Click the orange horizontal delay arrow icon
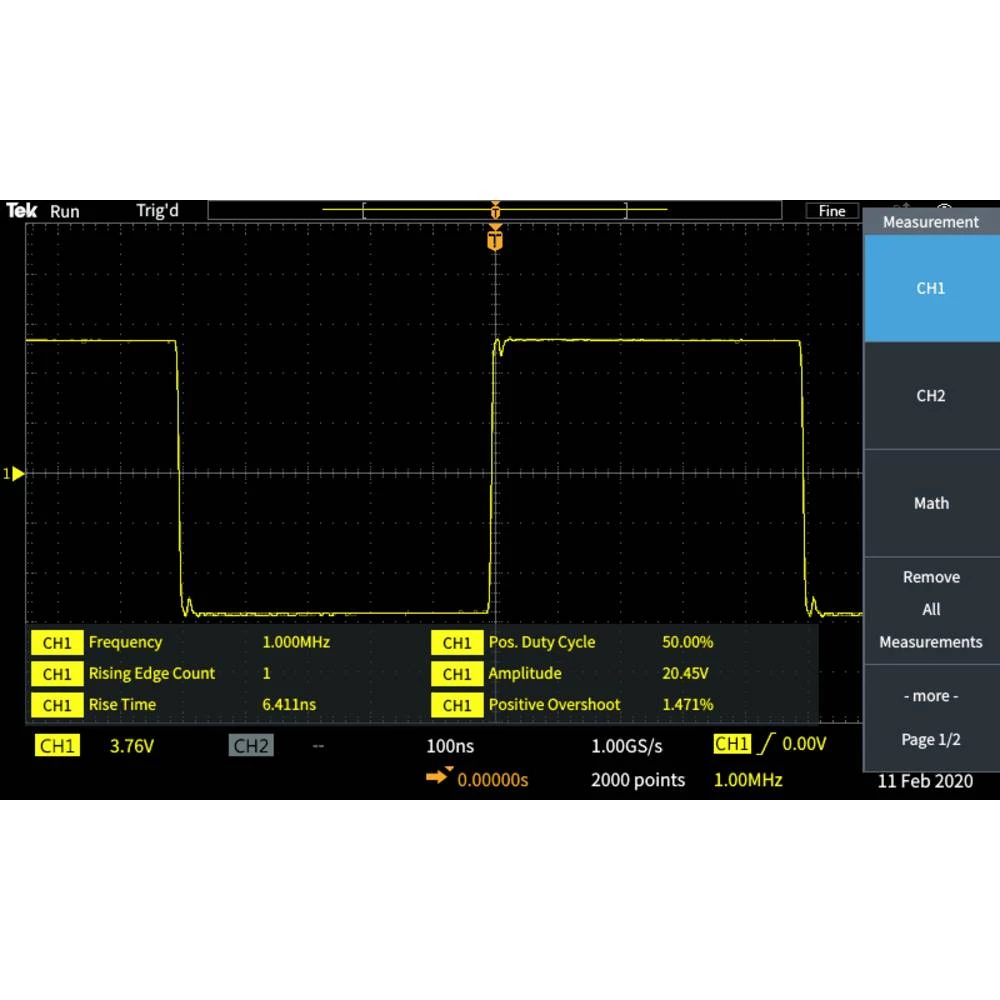The height and width of the screenshot is (1000, 1000). [x=439, y=777]
